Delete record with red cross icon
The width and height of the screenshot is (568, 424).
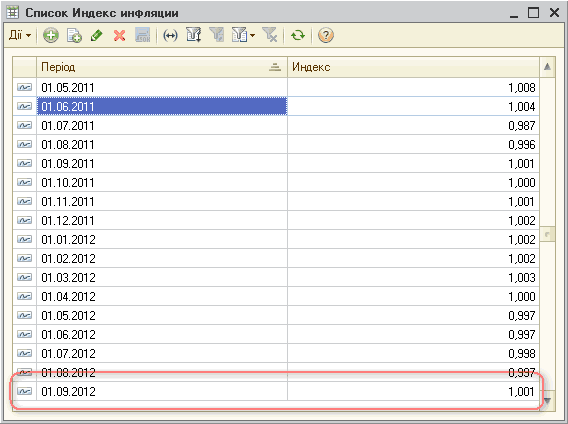tap(120, 36)
